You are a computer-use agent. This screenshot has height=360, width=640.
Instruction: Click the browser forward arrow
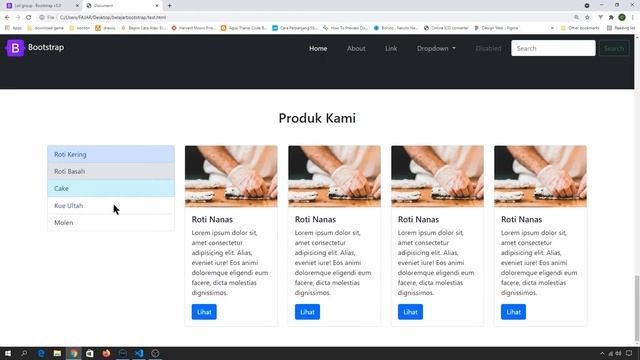click(18, 18)
